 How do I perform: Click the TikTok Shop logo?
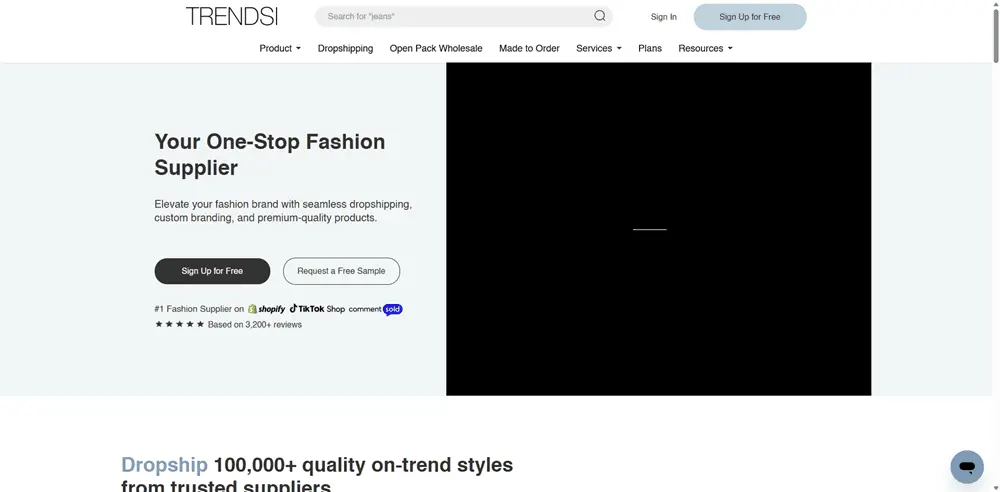(317, 309)
